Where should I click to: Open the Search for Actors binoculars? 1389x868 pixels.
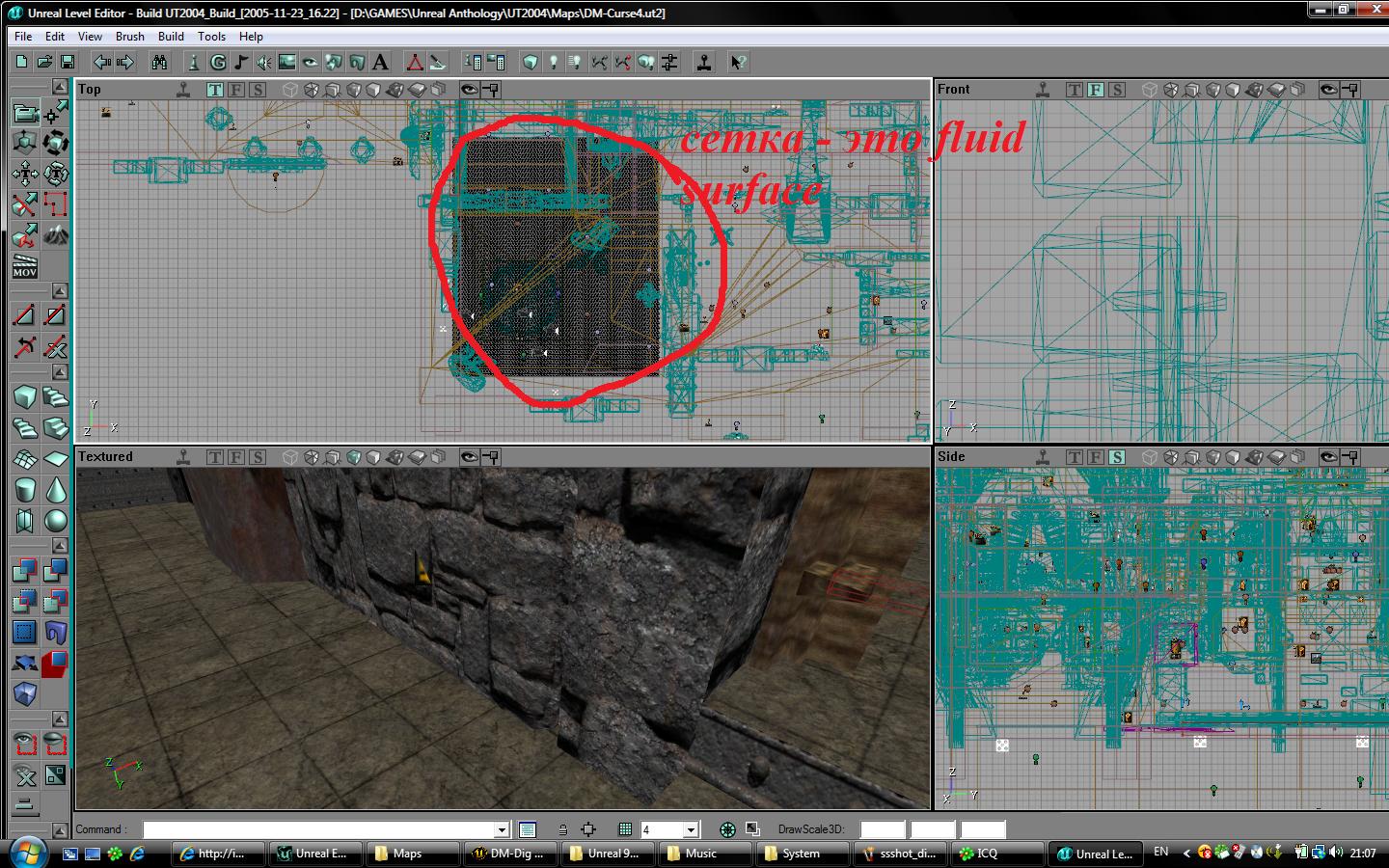[x=159, y=62]
